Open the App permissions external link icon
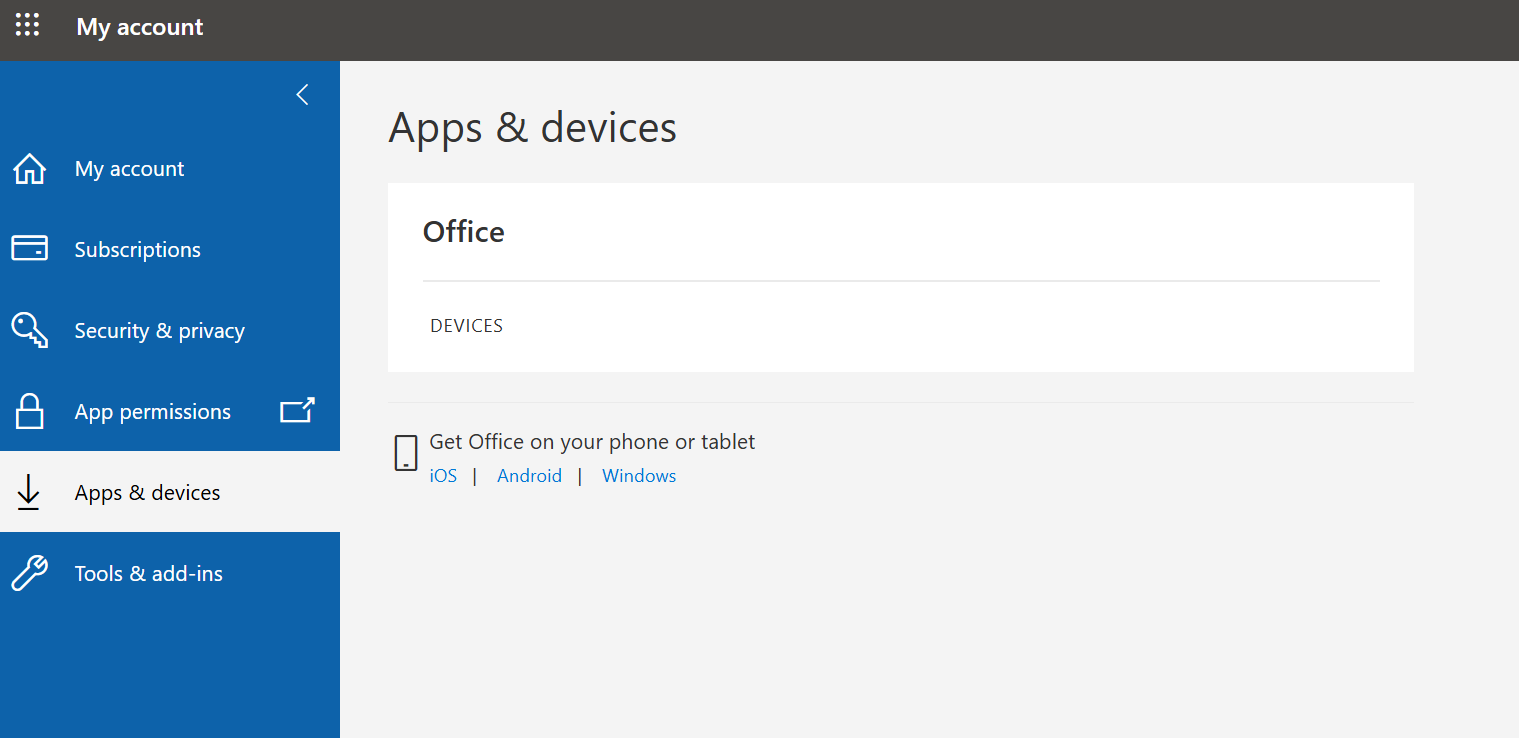Image resolution: width=1519 pixels, height=738 pixels. coord(297,410)
